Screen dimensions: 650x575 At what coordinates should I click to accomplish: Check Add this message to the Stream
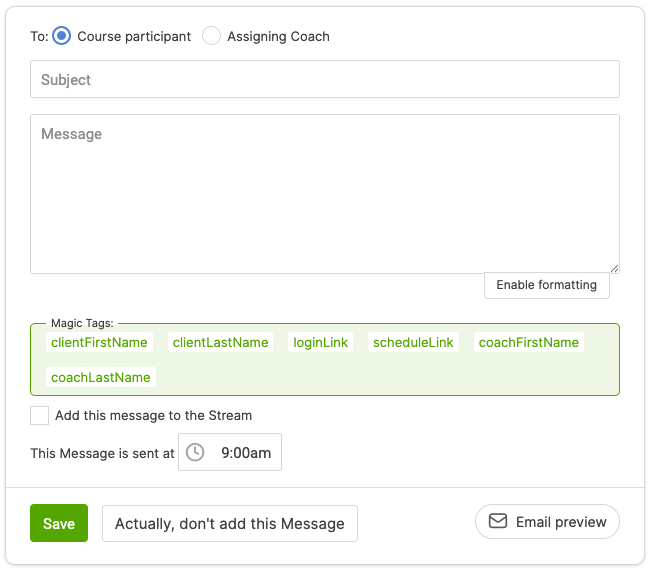coord(40,415)
